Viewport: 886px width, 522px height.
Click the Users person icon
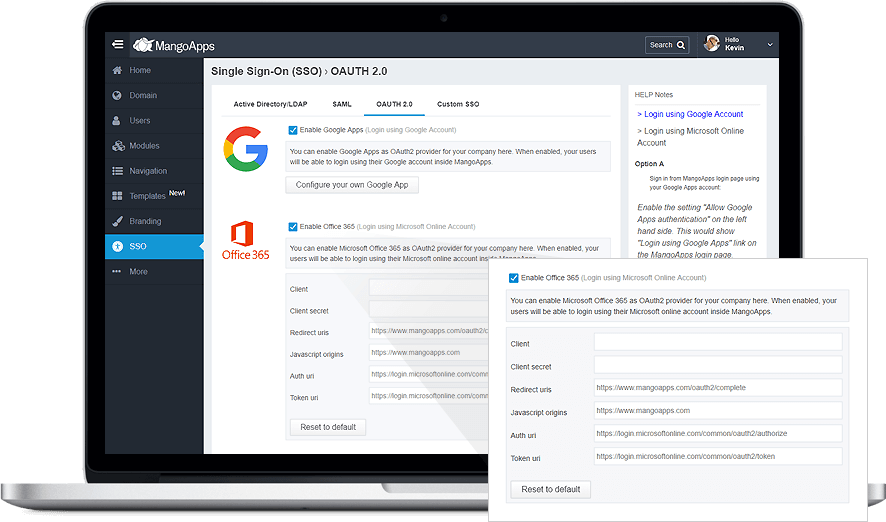(116, 120)
